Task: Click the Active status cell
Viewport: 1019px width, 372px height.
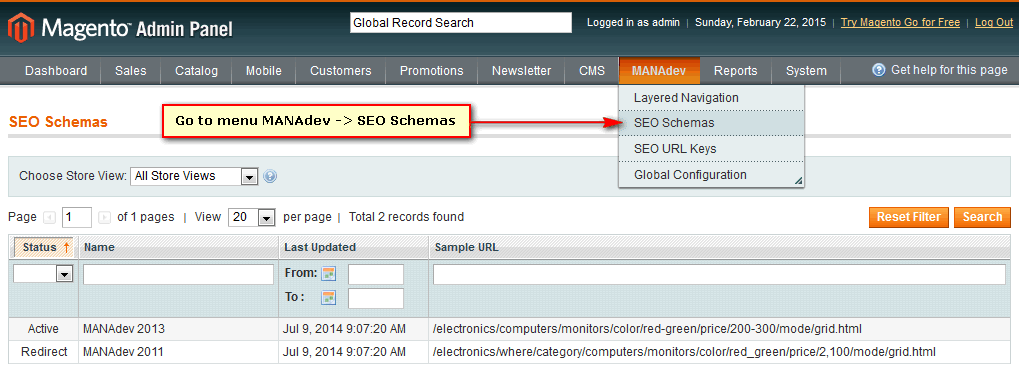Action: 44,329
